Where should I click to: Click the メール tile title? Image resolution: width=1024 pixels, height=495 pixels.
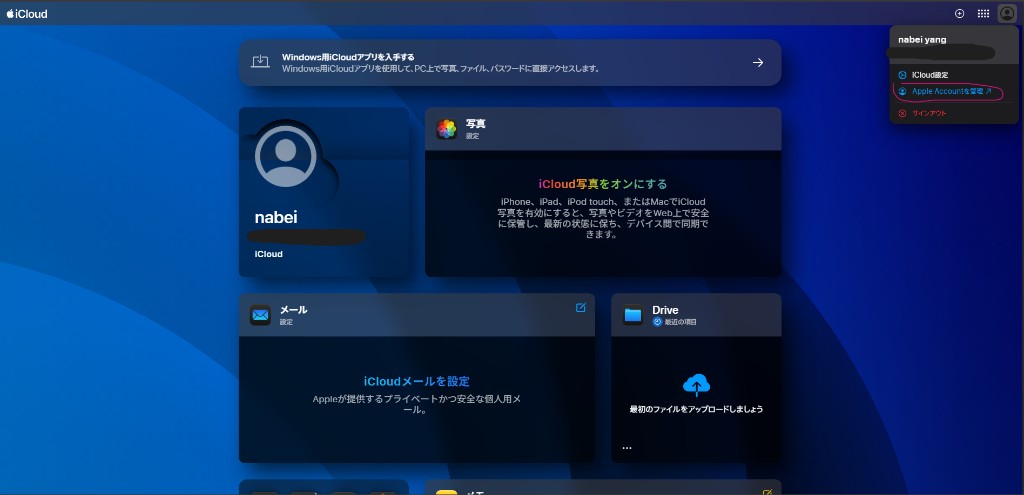click(x=293, y=310)
